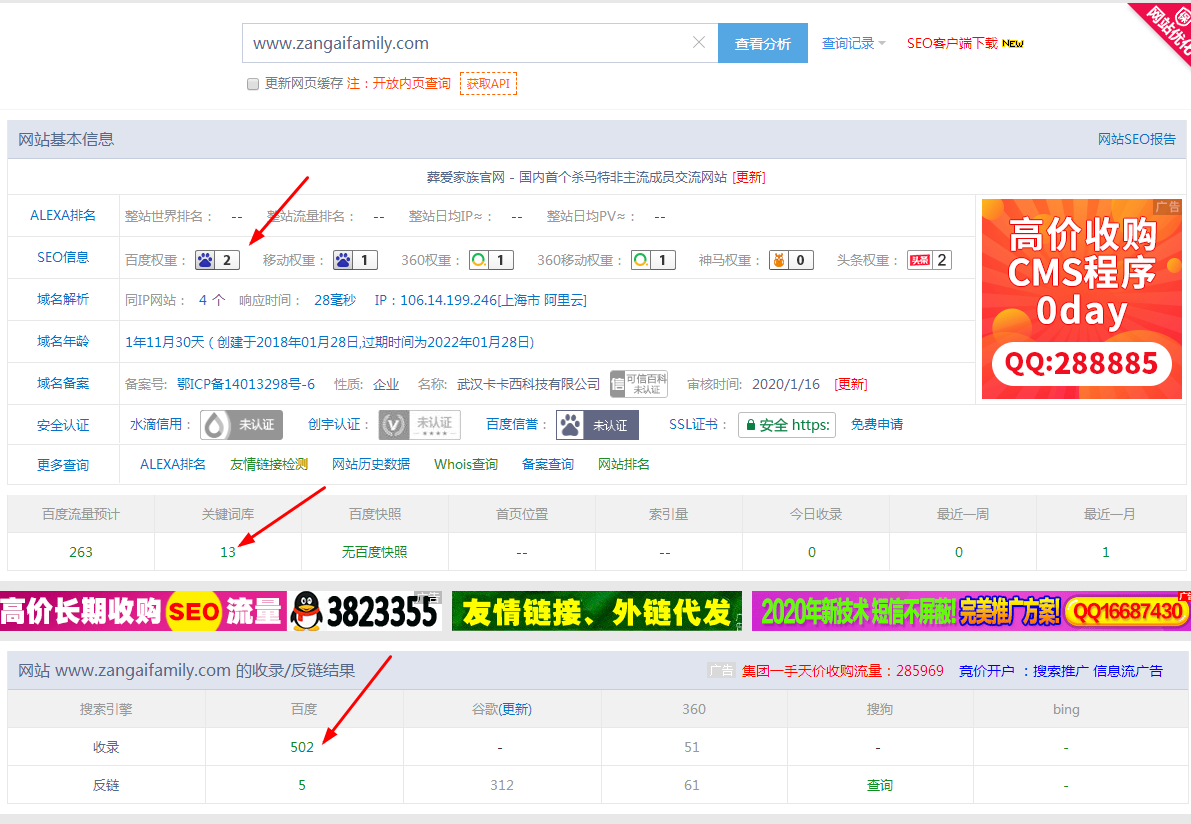
Task: Click the 创宇认证 未认证 badge
Action: [419, 425]
